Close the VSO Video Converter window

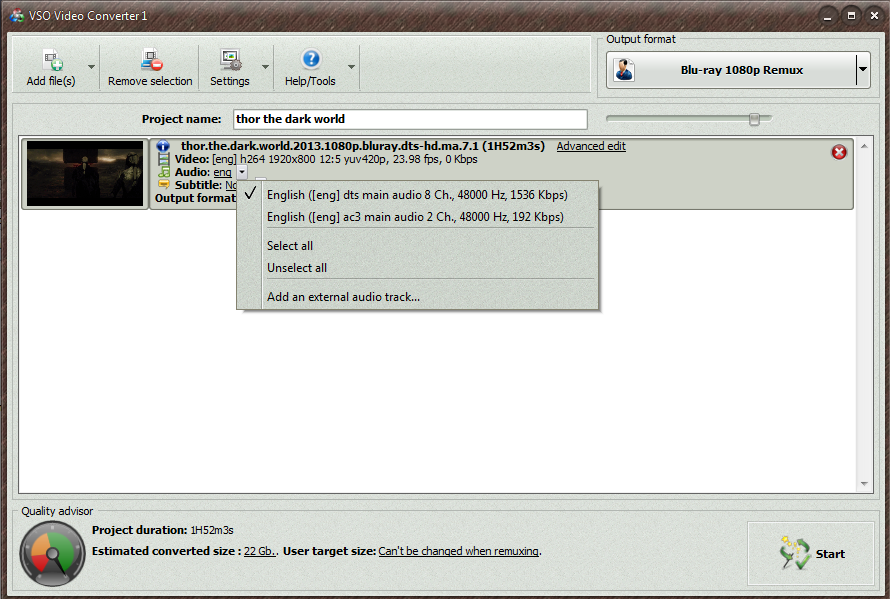pos(875,16)
